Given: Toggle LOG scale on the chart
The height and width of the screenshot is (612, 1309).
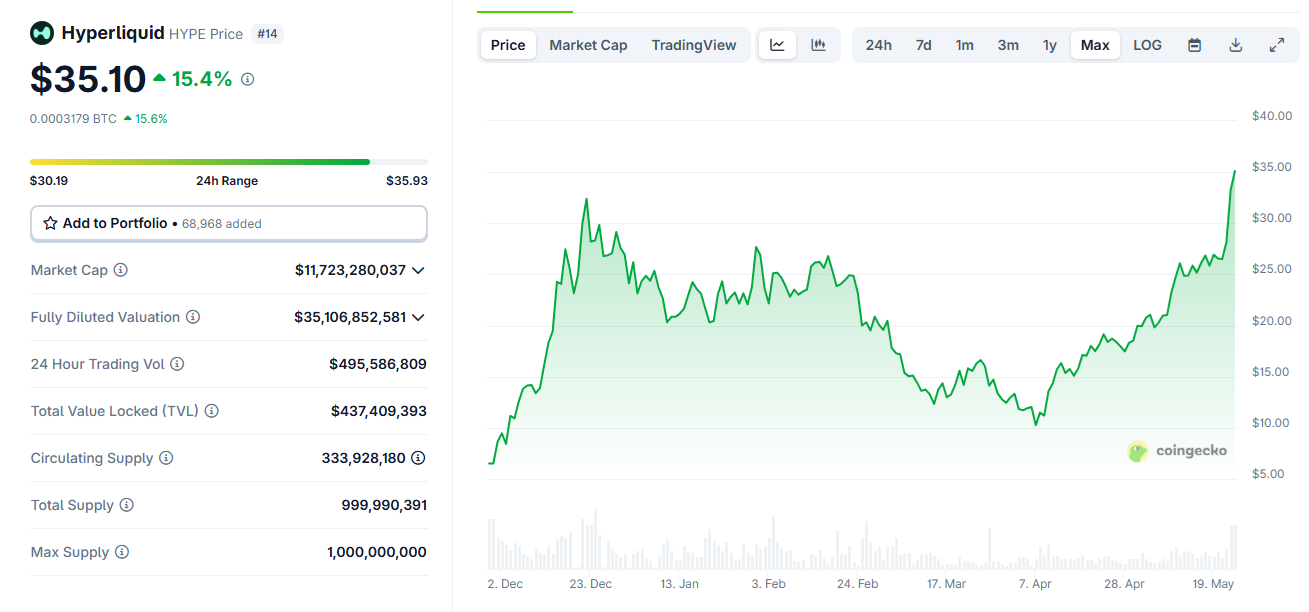Looking at the screenshot, I should pos(1147,45).
